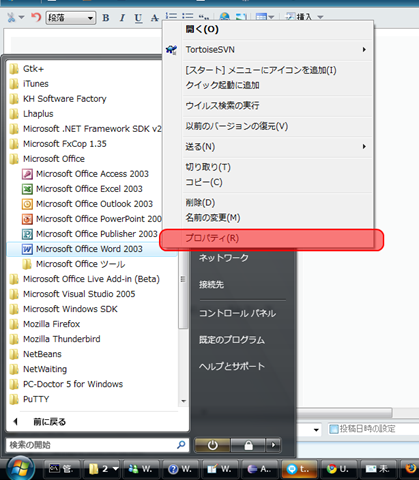Choose コピー(C) in context menu
Viewport: 419px width, 480px height.
coord(204,182)
